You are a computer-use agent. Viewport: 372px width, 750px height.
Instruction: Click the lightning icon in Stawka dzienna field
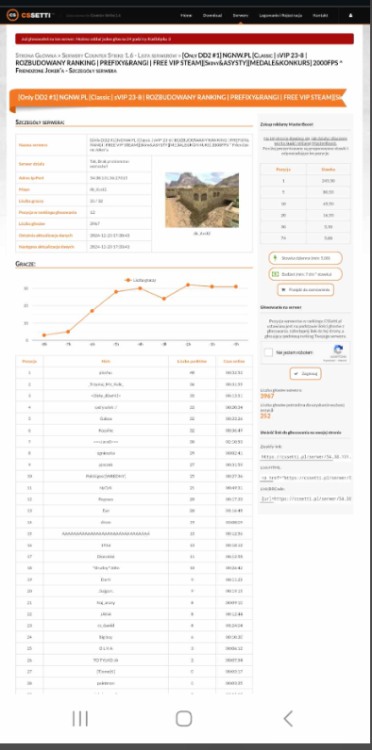275,258
